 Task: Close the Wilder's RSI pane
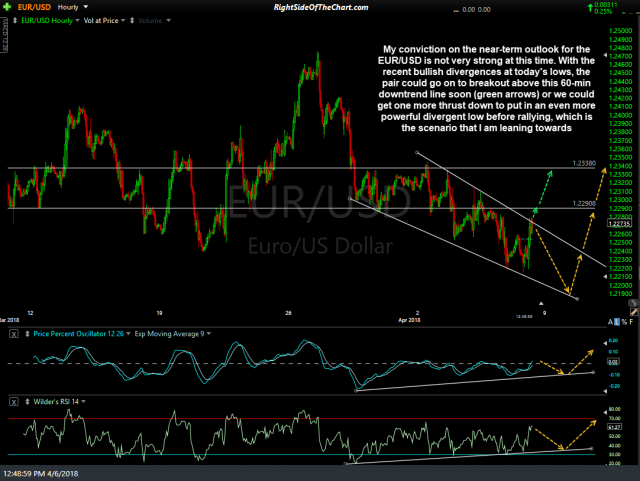pos(14,402)
